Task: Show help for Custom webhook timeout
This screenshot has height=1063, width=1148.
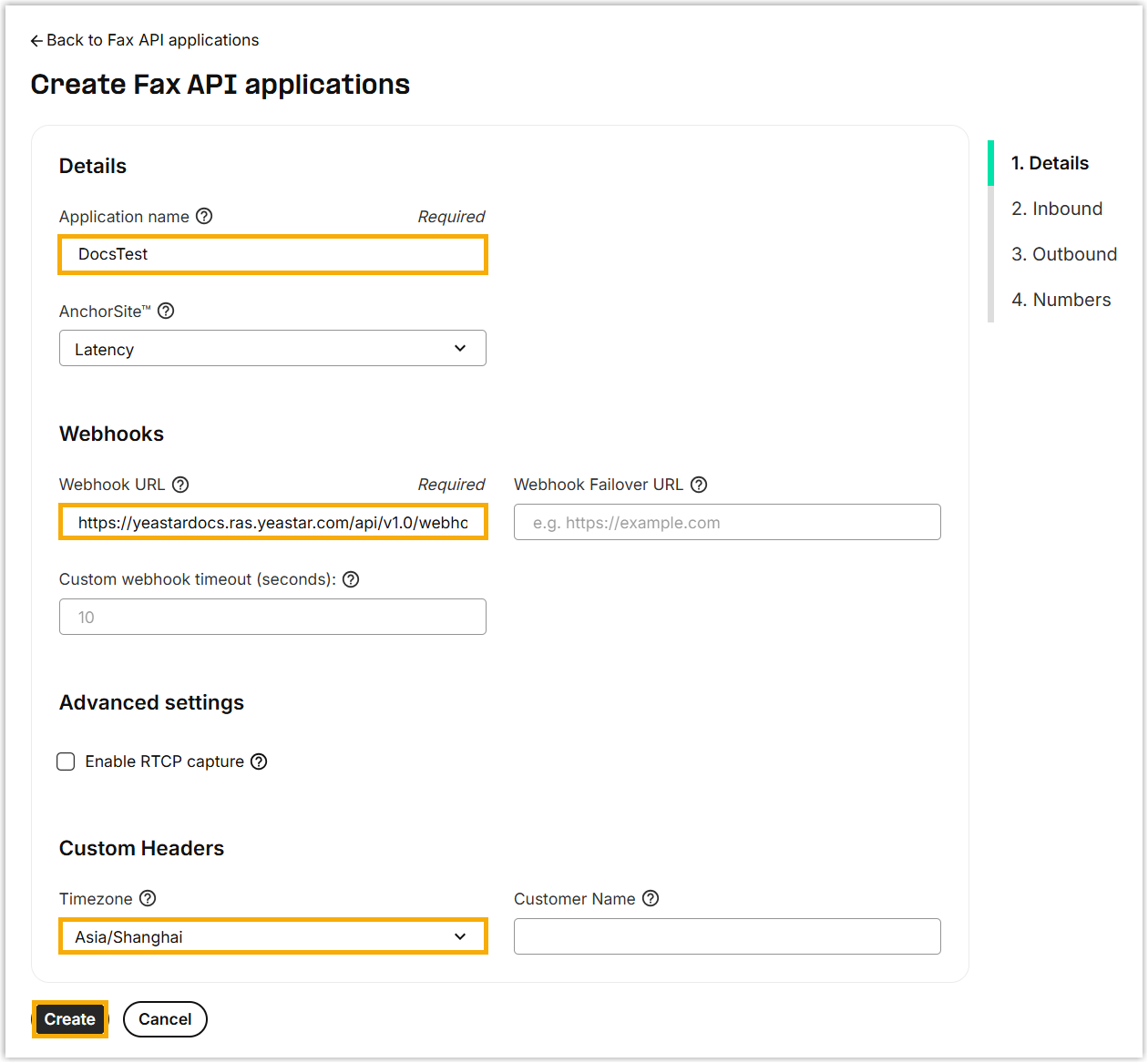Action: pyautogui.click(x=351, y=579)
